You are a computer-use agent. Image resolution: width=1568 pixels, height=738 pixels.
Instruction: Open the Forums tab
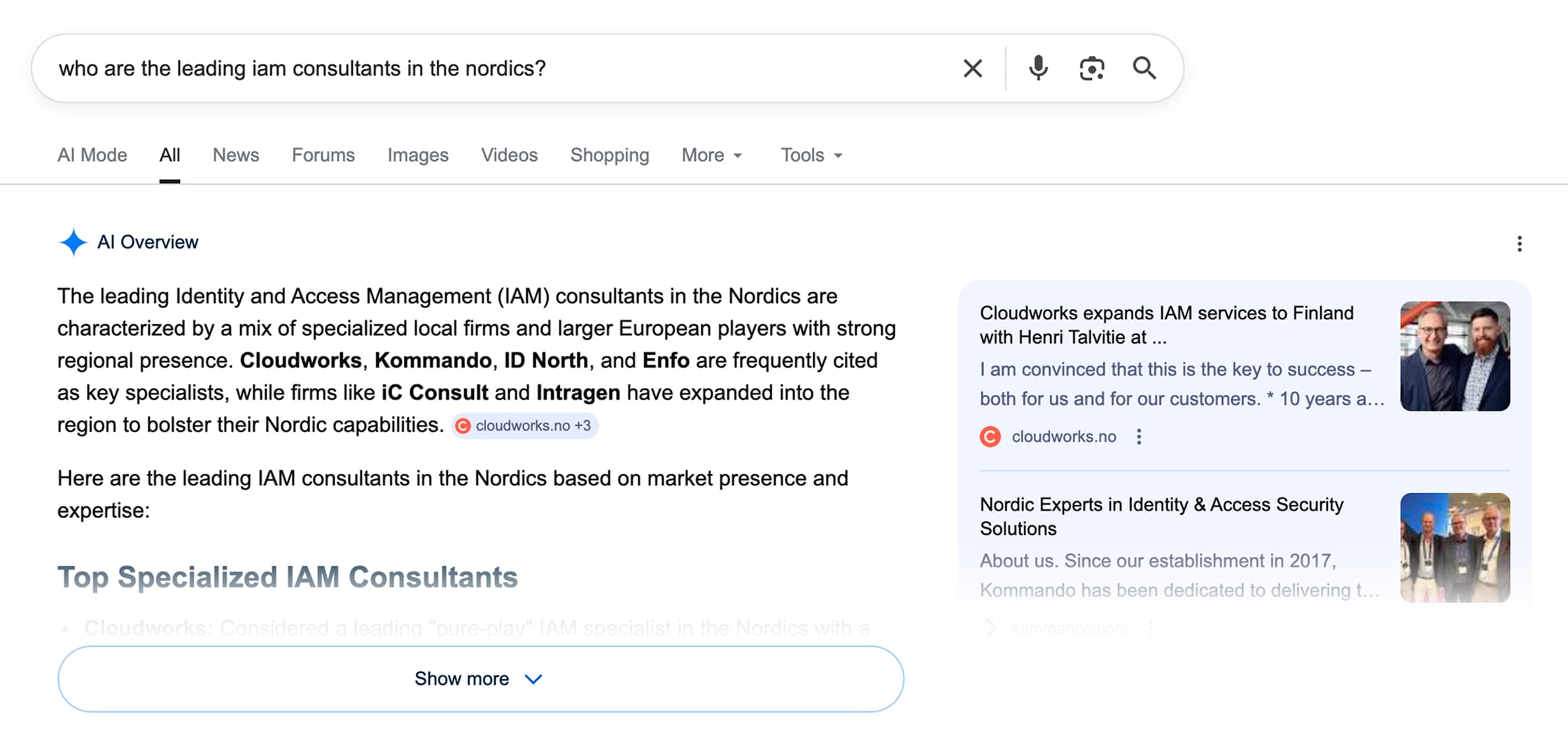(x=323, y=155)
